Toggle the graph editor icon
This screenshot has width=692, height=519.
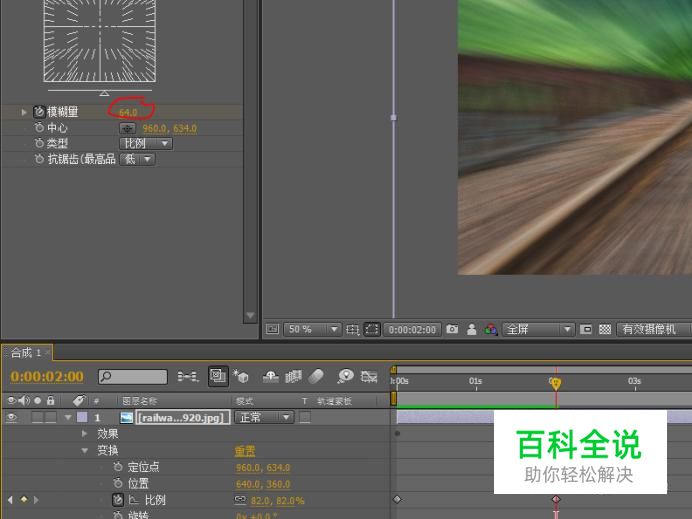tap(369, 376)
